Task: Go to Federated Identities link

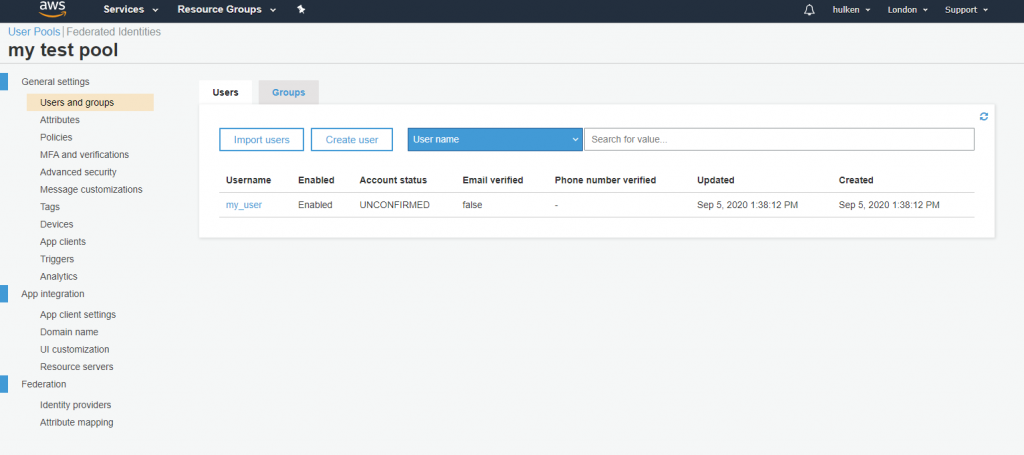Action: tap(114, 31)
